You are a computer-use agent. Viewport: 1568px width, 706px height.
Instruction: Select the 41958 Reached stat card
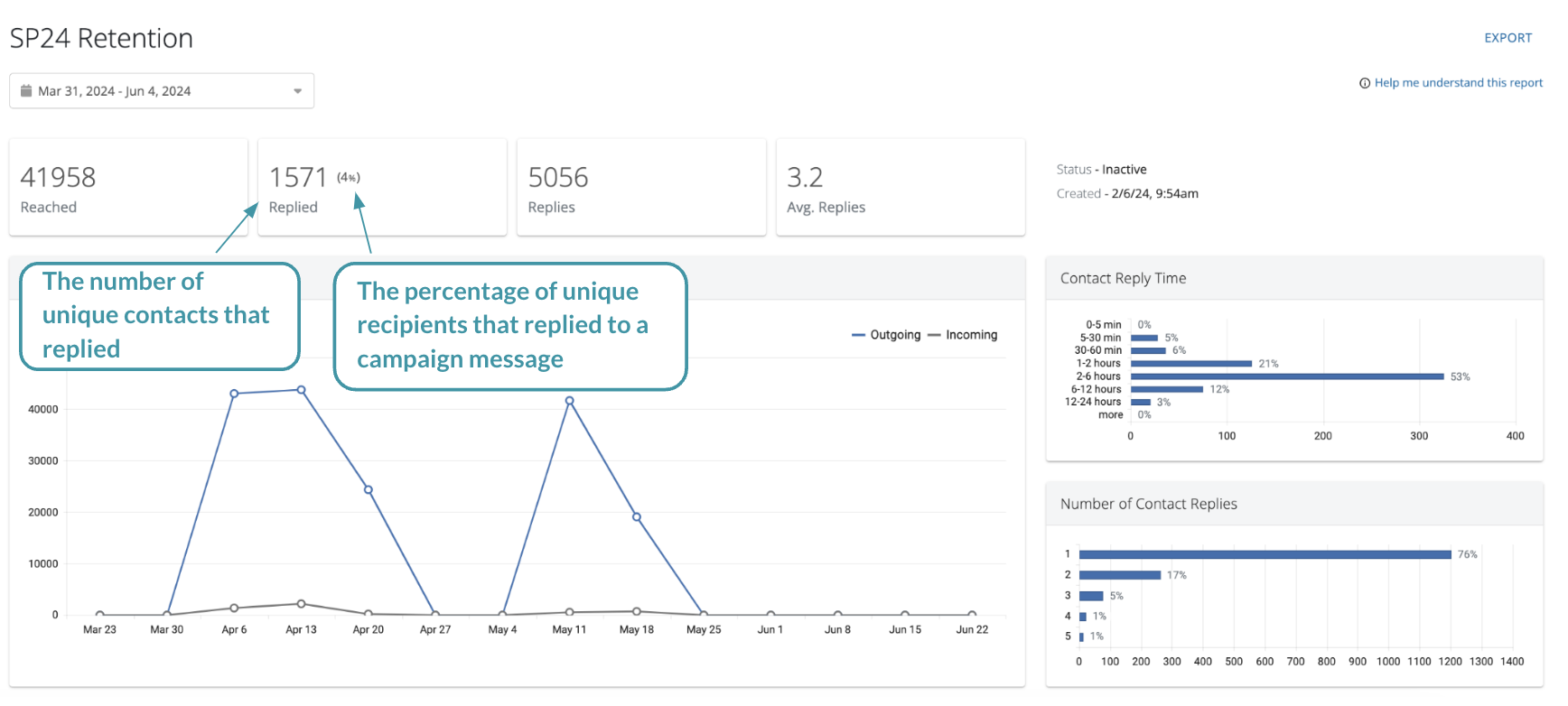128,188
